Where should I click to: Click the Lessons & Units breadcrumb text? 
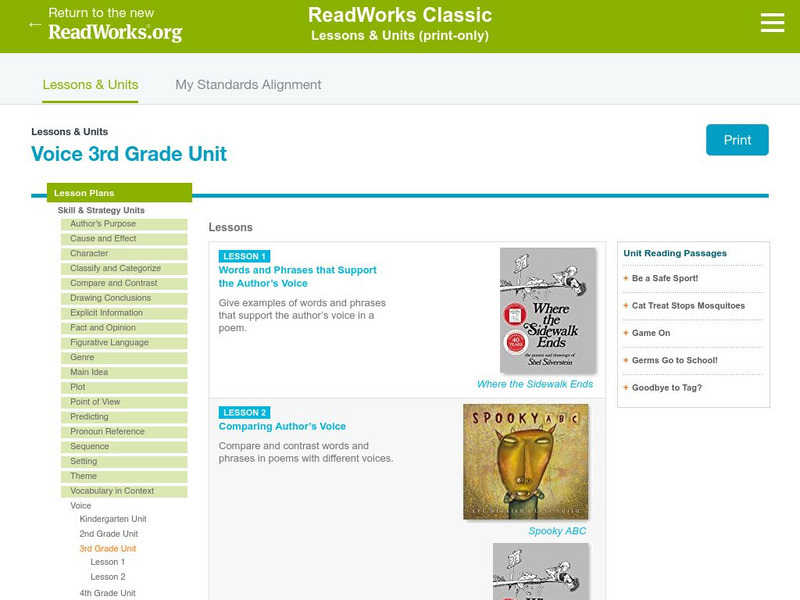pyautogui.click(x=69, y=132)
